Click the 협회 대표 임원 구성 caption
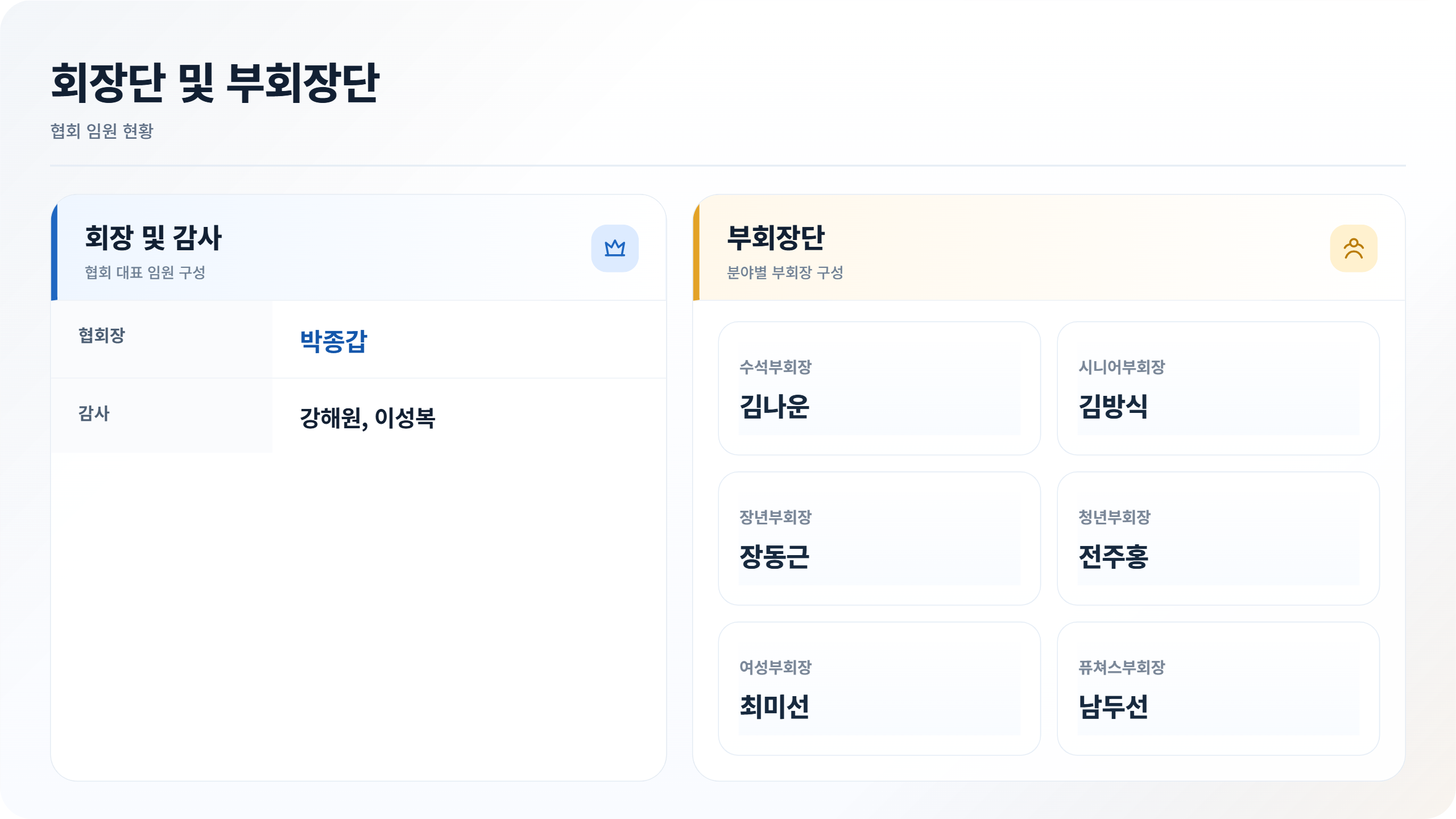Image resolution: width=1456 pixels, height=819 pixels. 145,273
